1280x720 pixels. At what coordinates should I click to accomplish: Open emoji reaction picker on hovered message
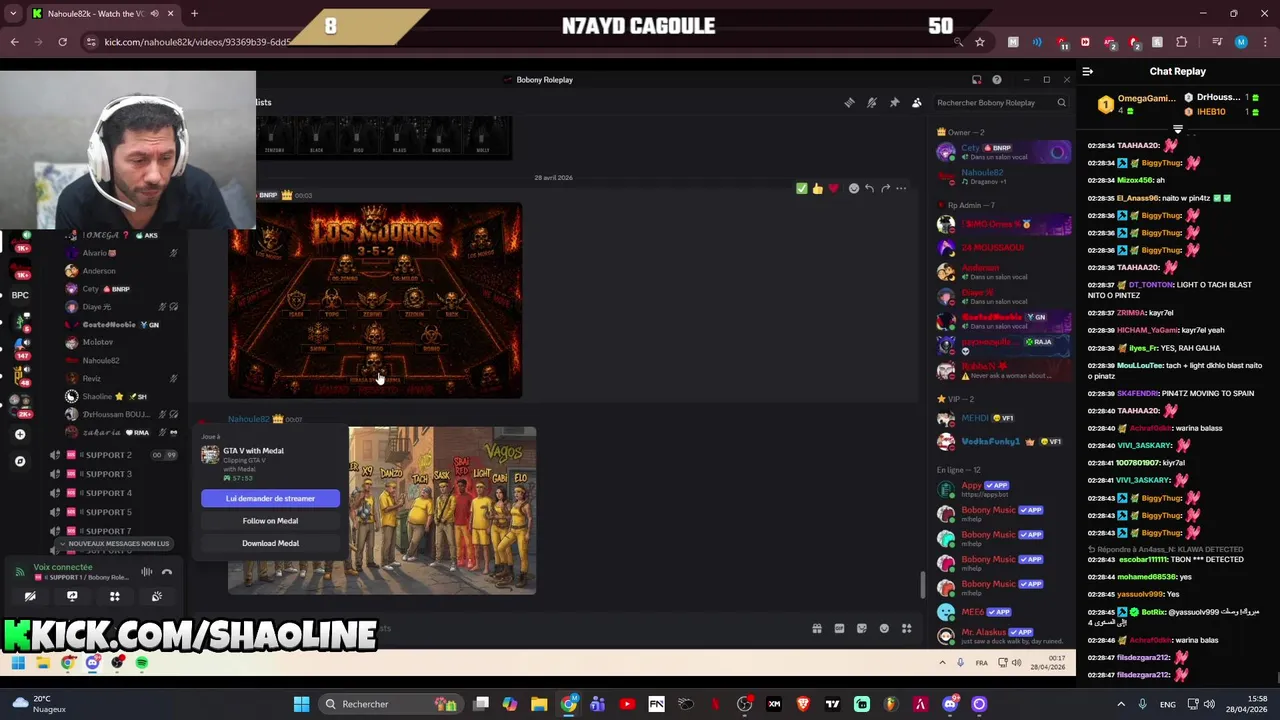point(853,188)
